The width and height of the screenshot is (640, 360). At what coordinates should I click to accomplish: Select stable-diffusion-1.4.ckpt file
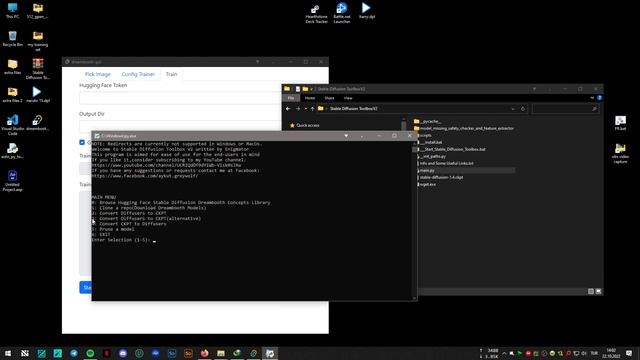(x=440, y=177)
